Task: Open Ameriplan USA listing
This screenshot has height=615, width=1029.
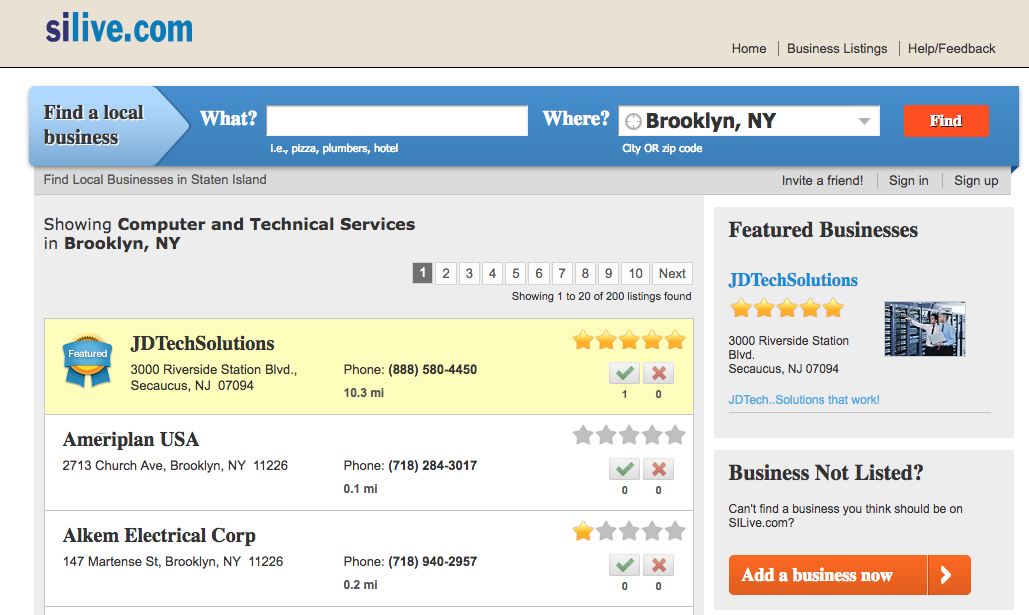Action: [x=131, y=439]
